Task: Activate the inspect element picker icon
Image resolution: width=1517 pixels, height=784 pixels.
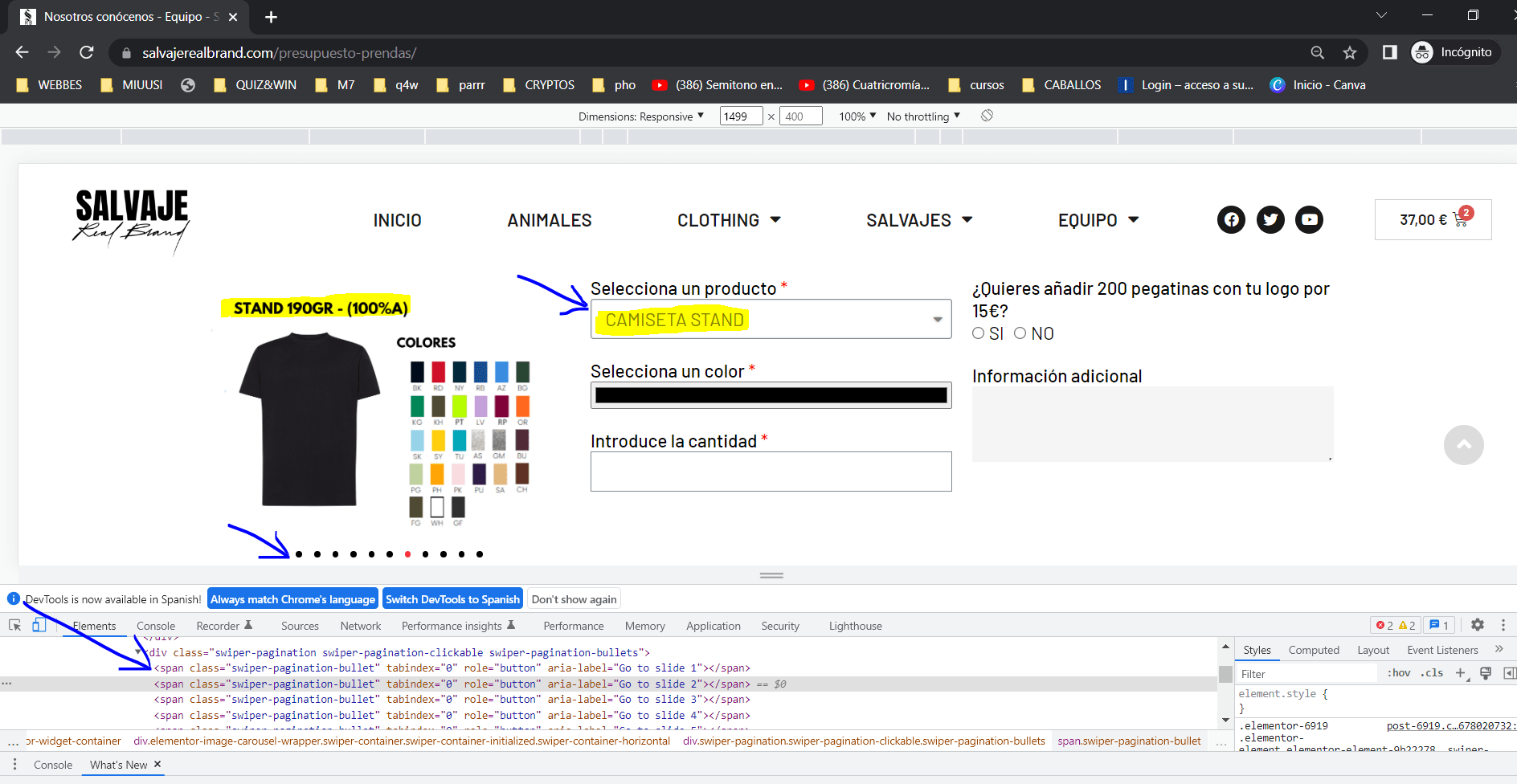Action: coord(14,626)
